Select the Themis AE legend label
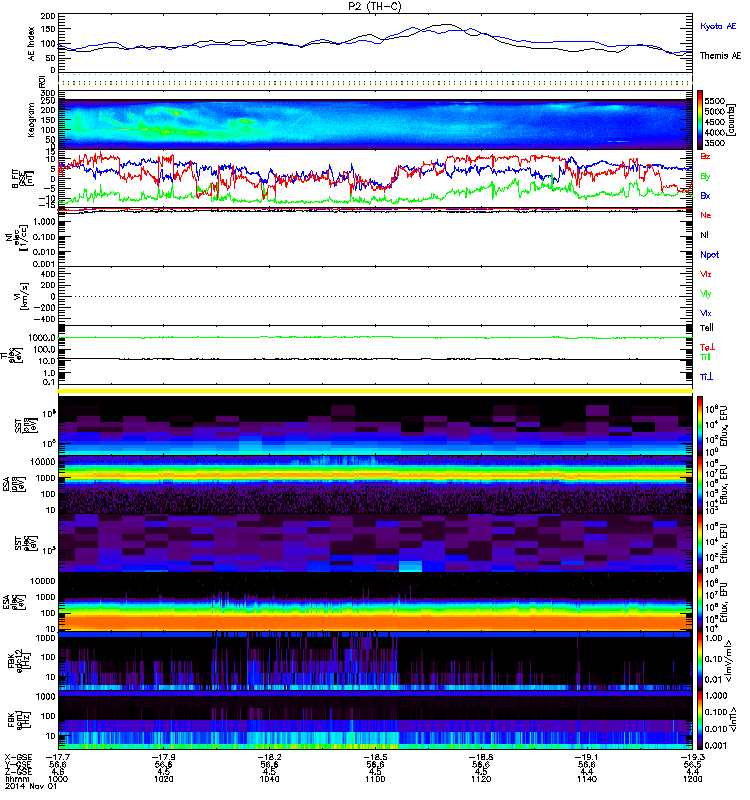Image resolution: width=750 pixels, height=800 pixels. click(720, 56)
